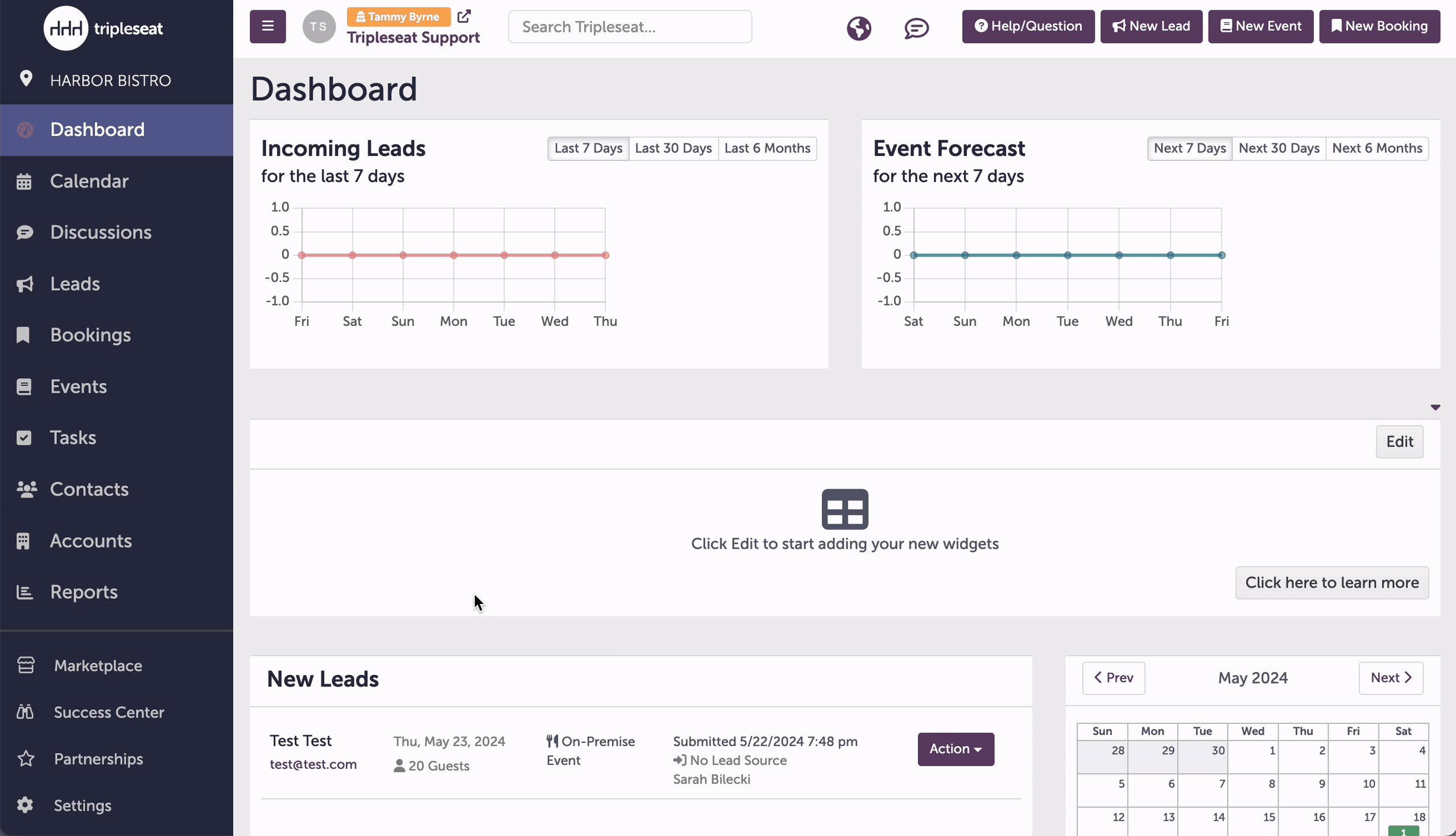
Task: Switch Incoming Leads to Last 30 Days
Action: tap(673, 148)
